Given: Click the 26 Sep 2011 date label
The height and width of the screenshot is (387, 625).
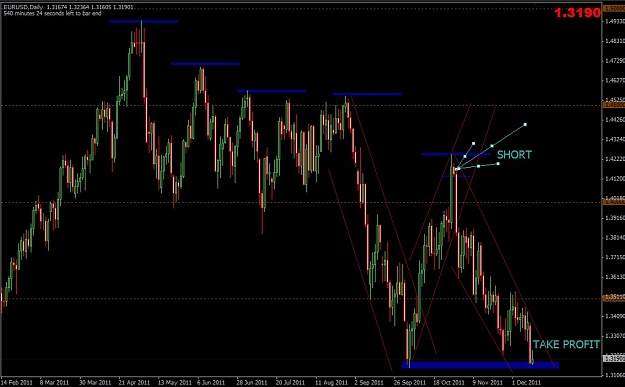Looking at the screenshot, I should pos(410,383).
